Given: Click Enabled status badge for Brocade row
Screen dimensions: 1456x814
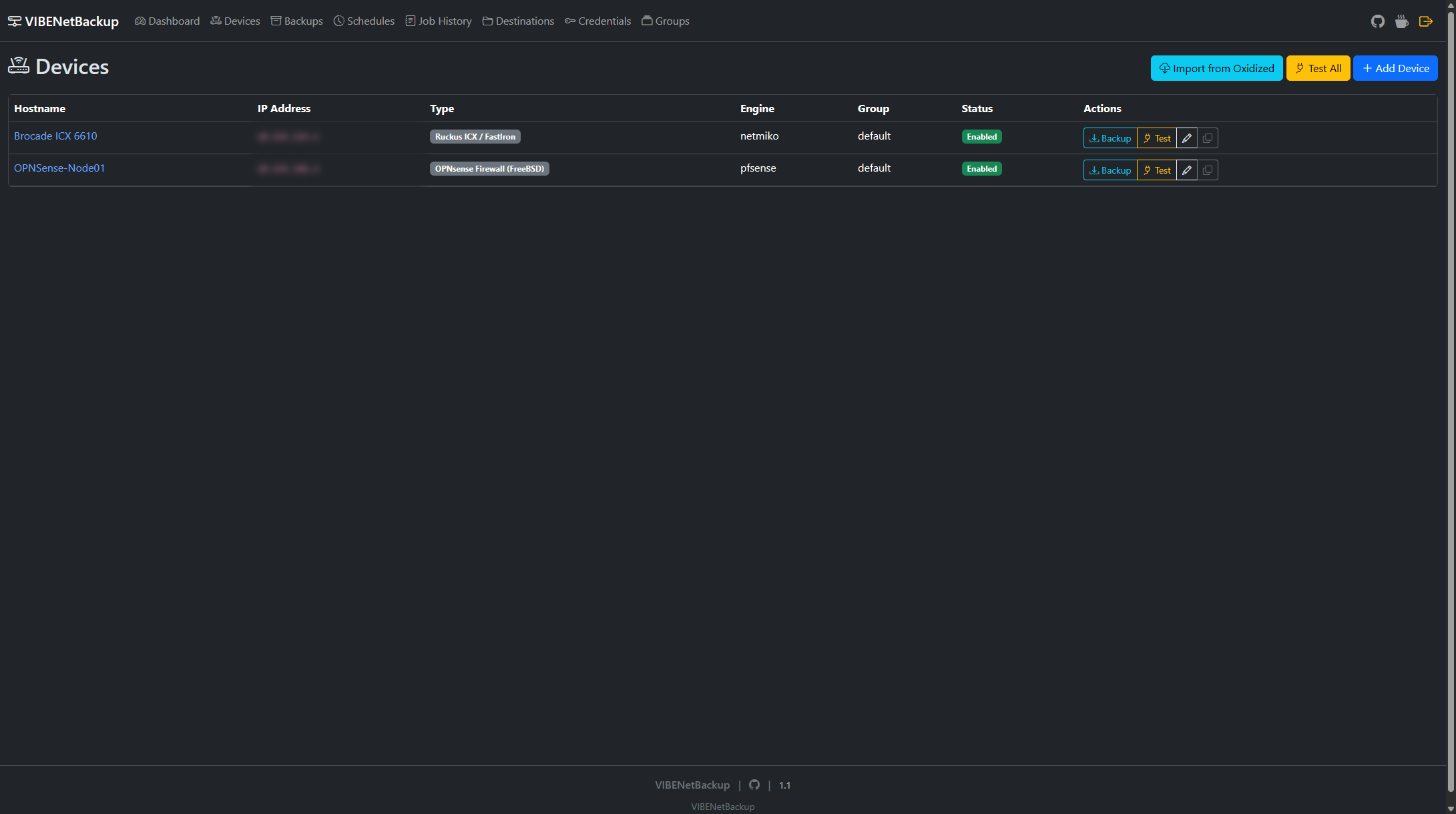Looking at the screenshot, I should [x=982, y=136].
